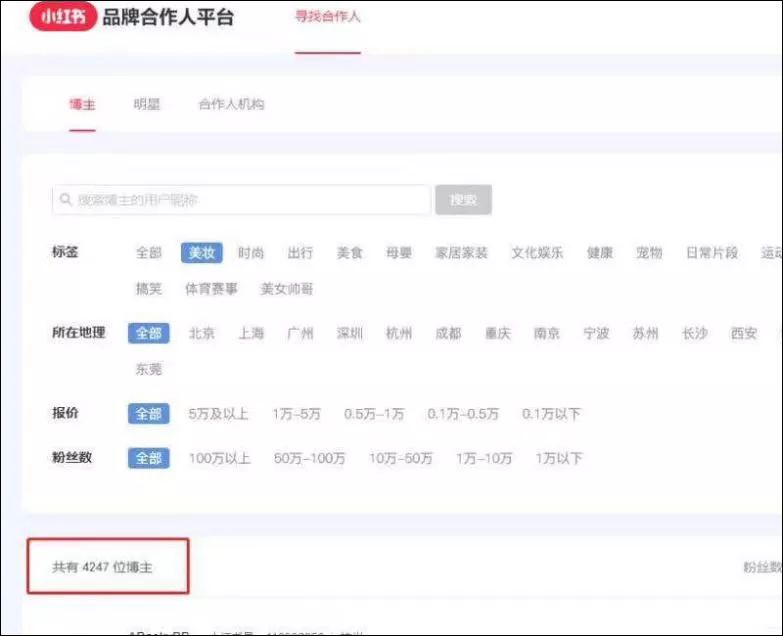Select 全部 under 所在地理
This screenshot has width=783, height=636.
pos(149,333)
